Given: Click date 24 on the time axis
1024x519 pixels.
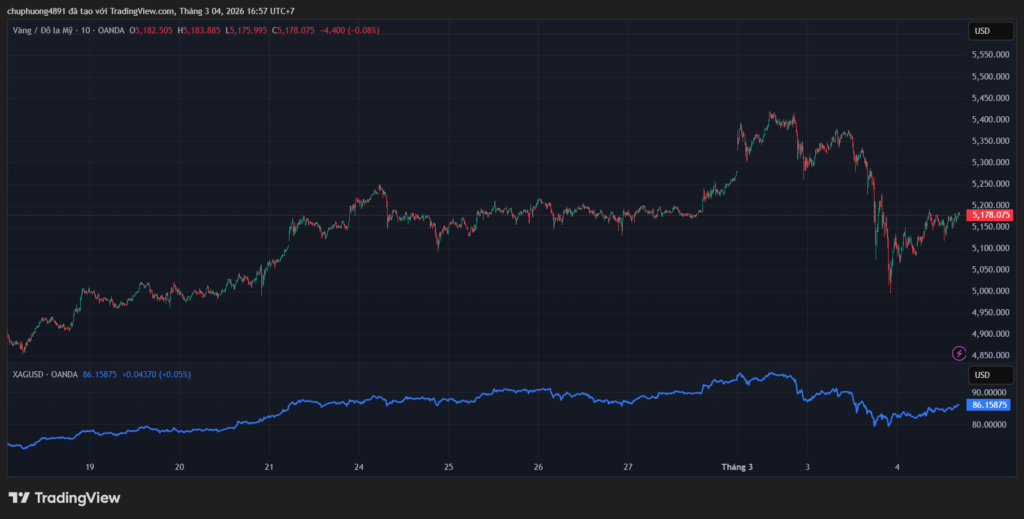Looking at the screenshot, I should 359,467.
